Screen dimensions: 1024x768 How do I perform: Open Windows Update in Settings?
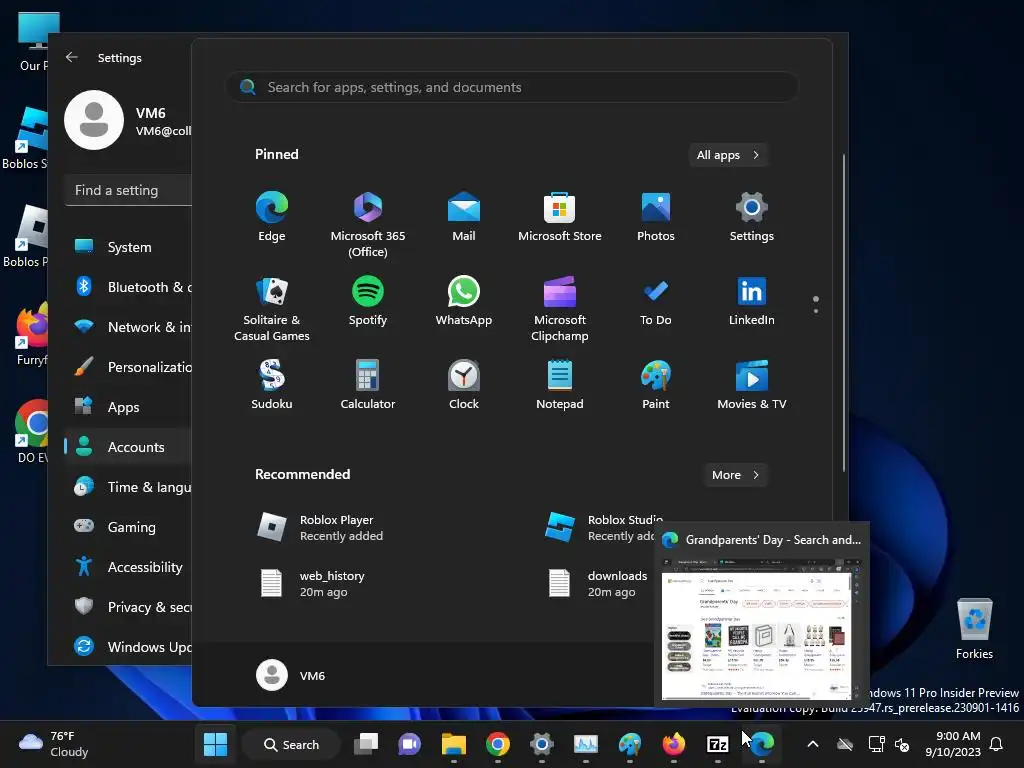click(x=129, y=647)
